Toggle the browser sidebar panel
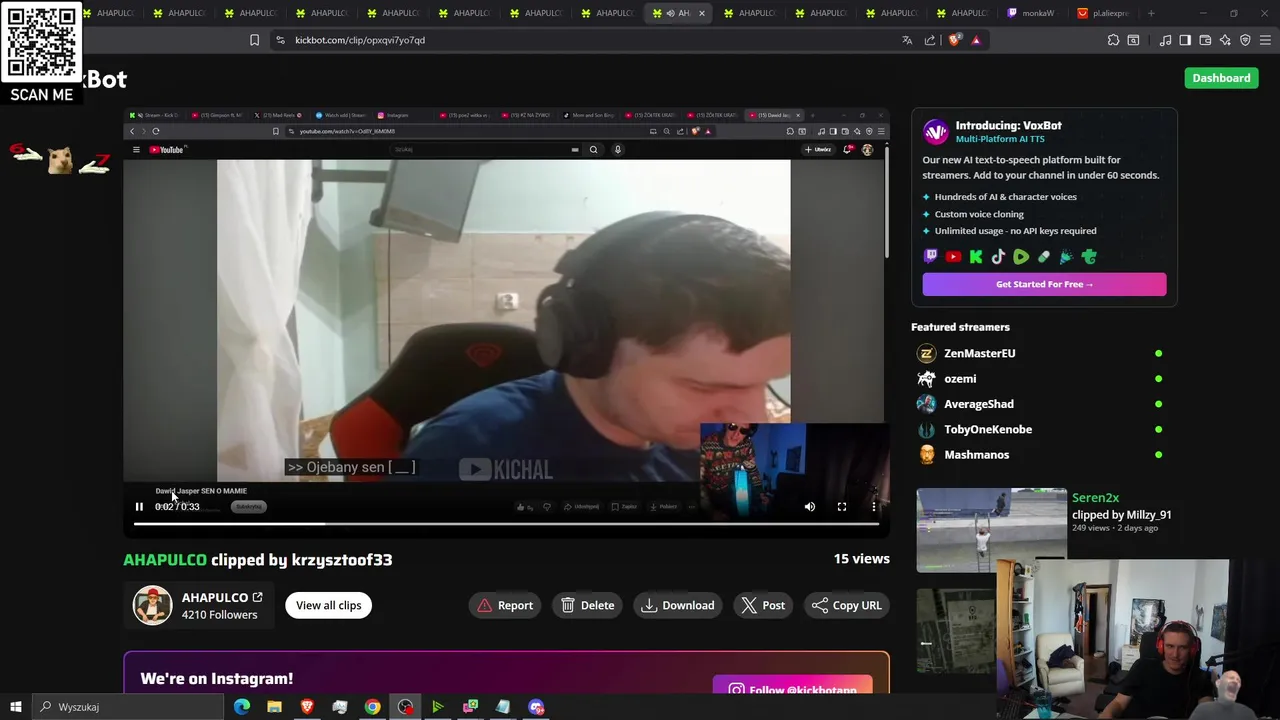 pyautogui.click(x=1185, y=40)
